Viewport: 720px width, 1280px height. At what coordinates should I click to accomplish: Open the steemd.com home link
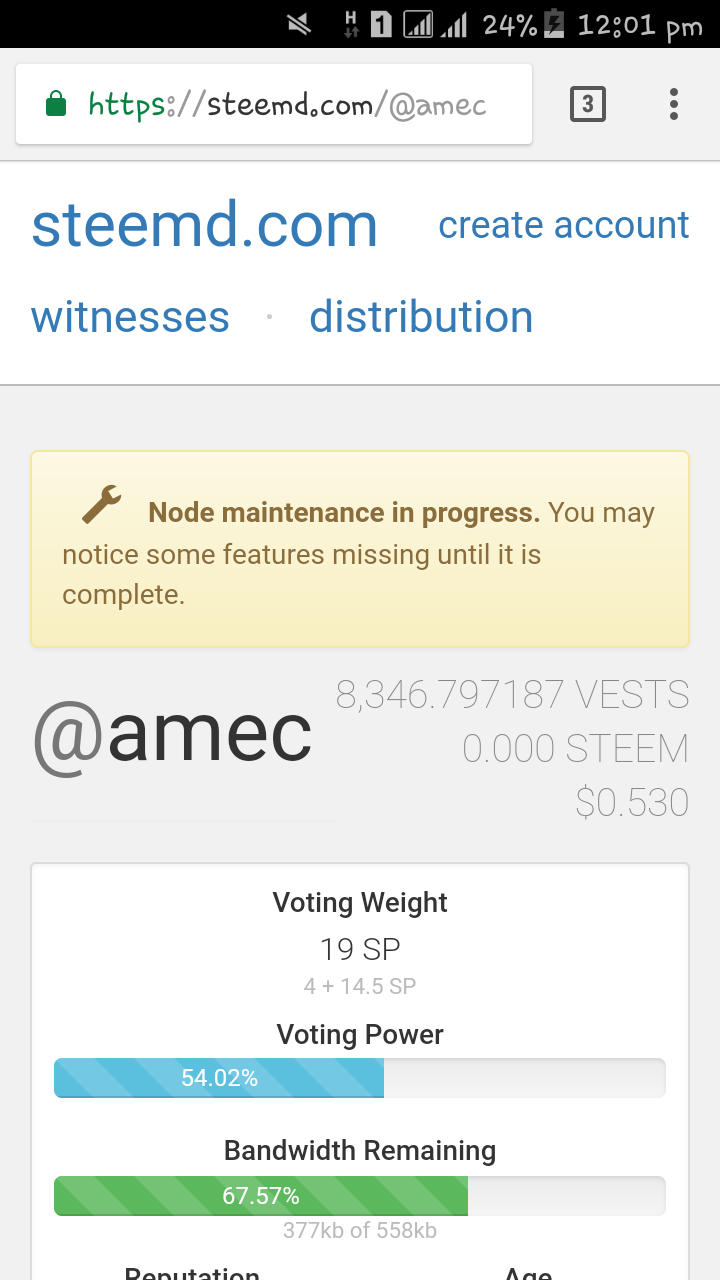click(205, 225)
